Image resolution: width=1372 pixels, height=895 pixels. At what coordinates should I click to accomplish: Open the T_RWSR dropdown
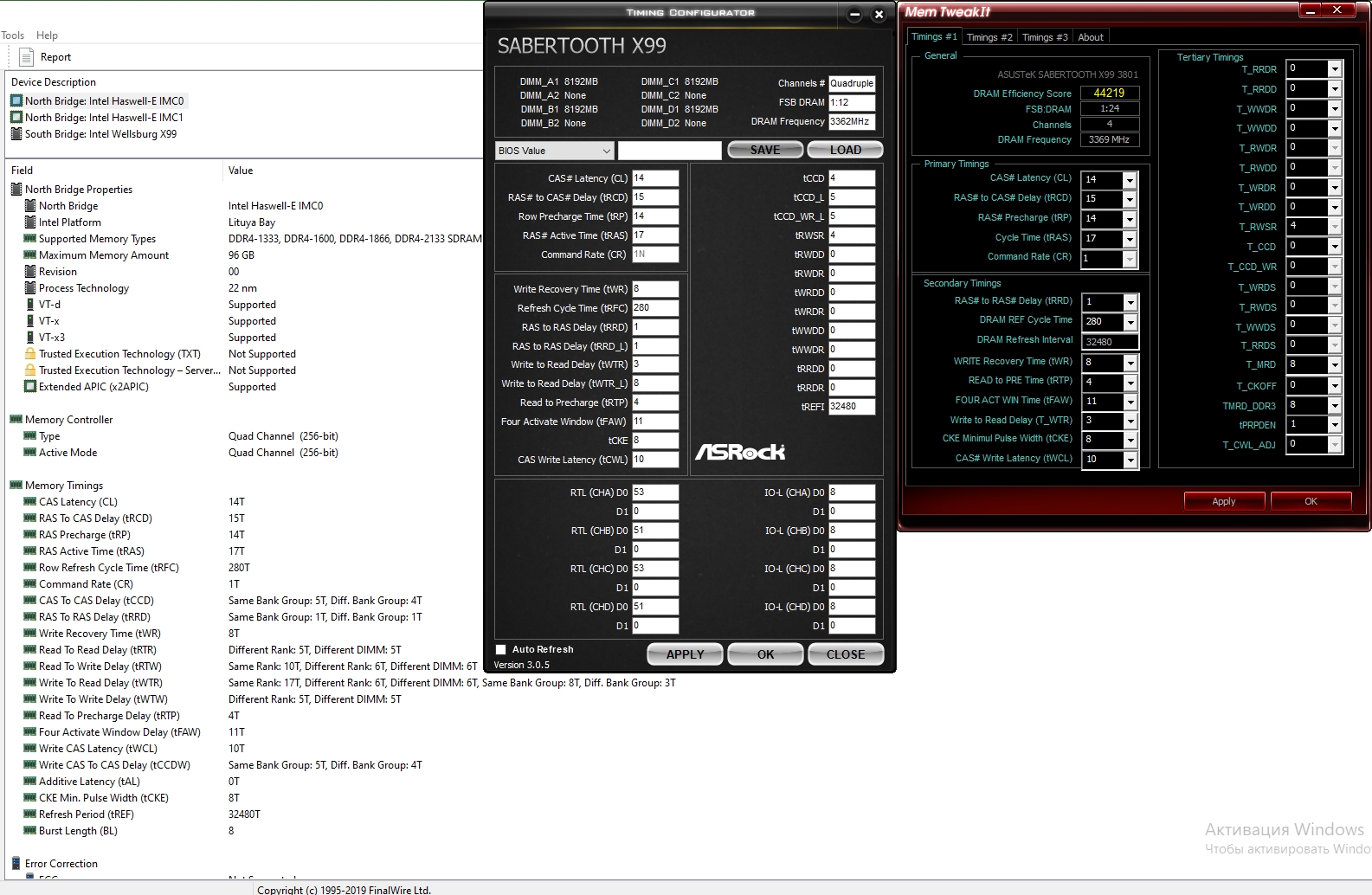tap(1335, 226)
